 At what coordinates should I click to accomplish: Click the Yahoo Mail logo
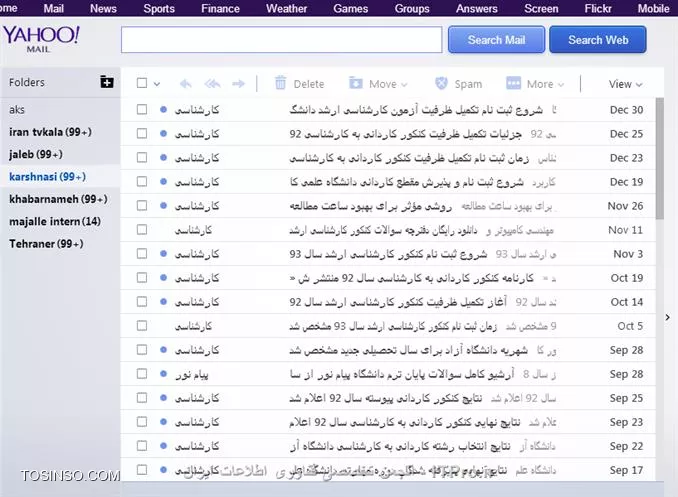tap(42, 39)
